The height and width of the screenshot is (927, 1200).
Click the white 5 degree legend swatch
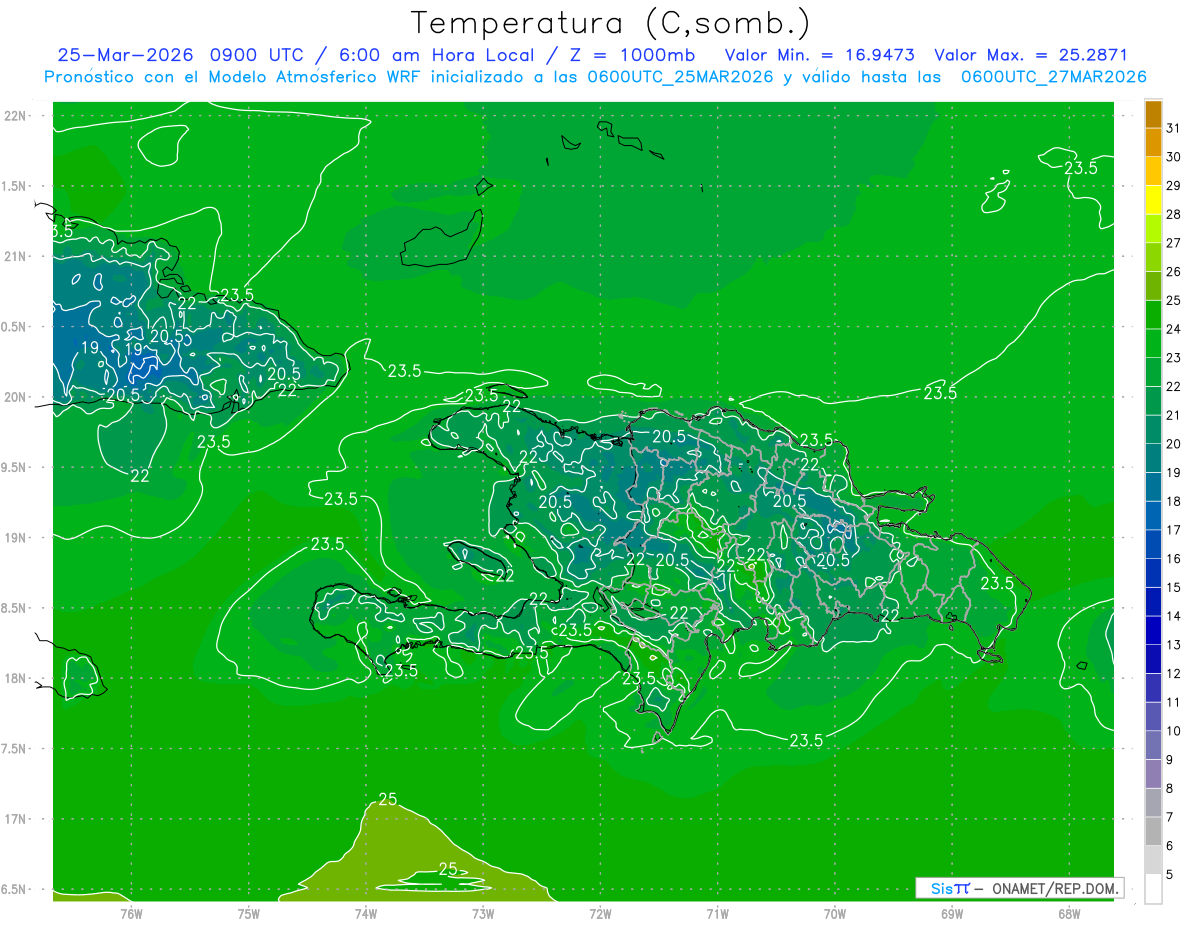click(x=1153, y=888)
